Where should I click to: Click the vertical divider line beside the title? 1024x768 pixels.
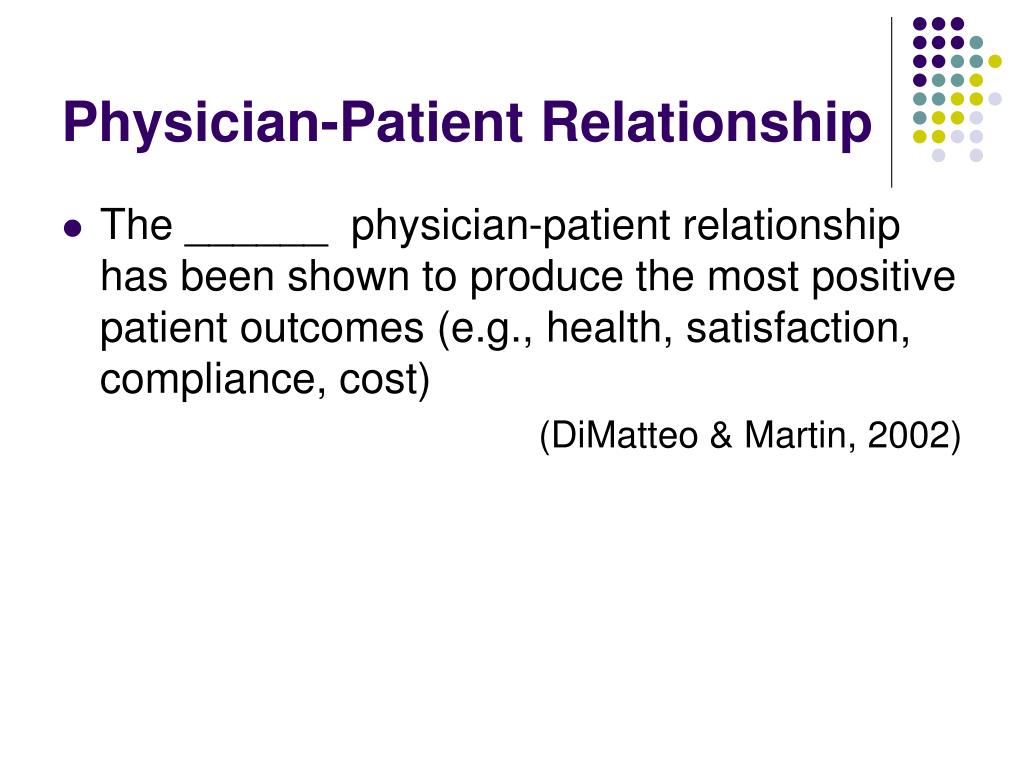[x=891, y=103]
